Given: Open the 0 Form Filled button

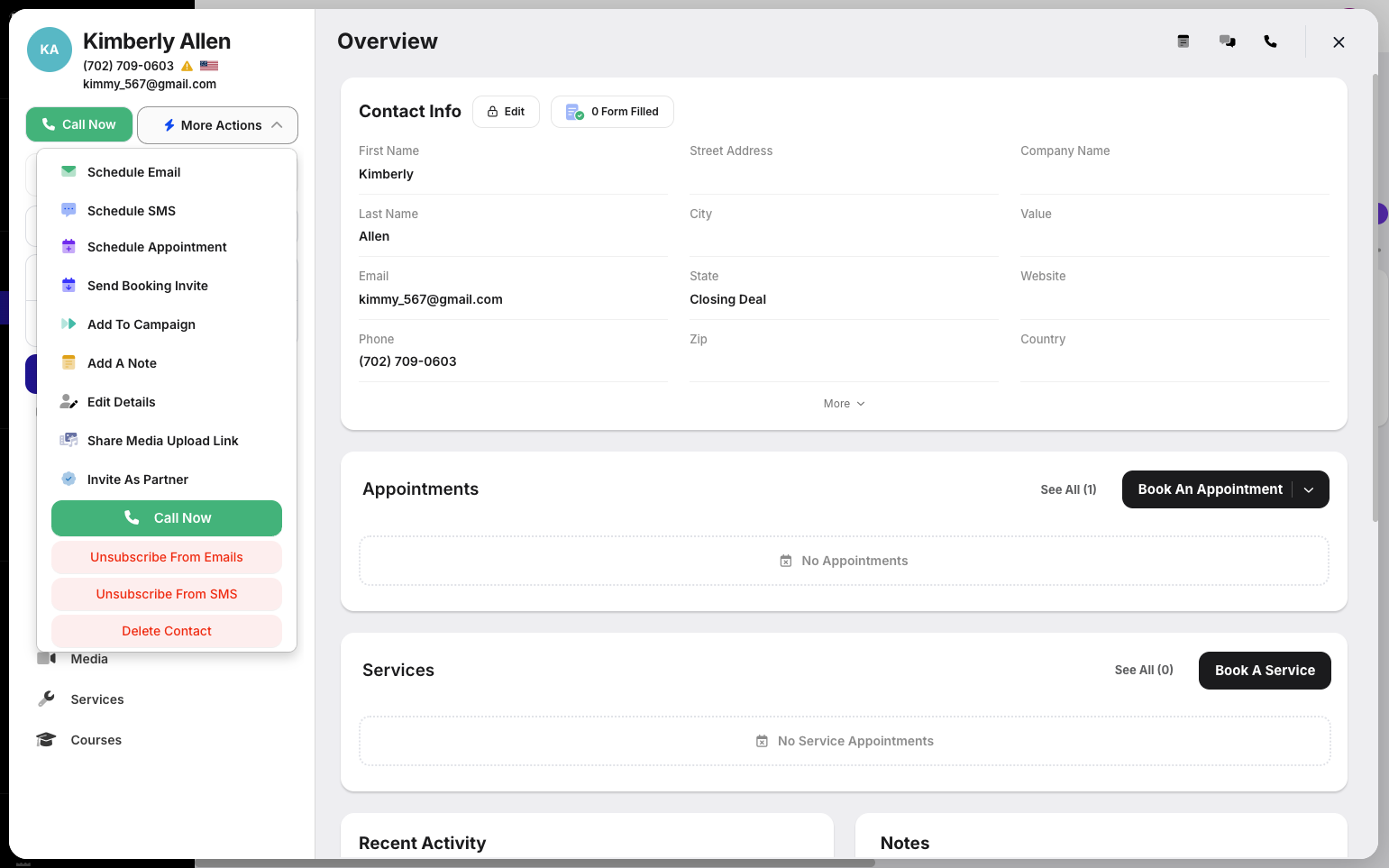Looking at the screenshot, I should (x=612, y=112).
